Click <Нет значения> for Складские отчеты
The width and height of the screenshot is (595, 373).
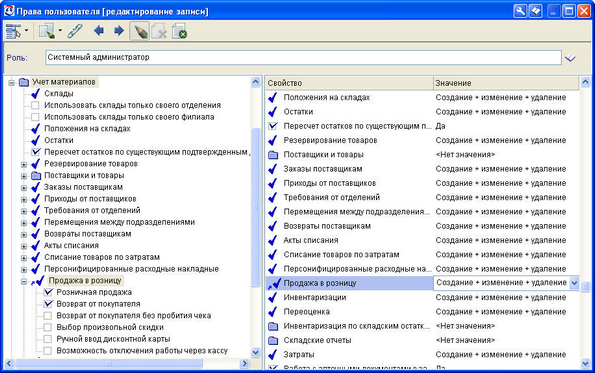tap(465, 340)
